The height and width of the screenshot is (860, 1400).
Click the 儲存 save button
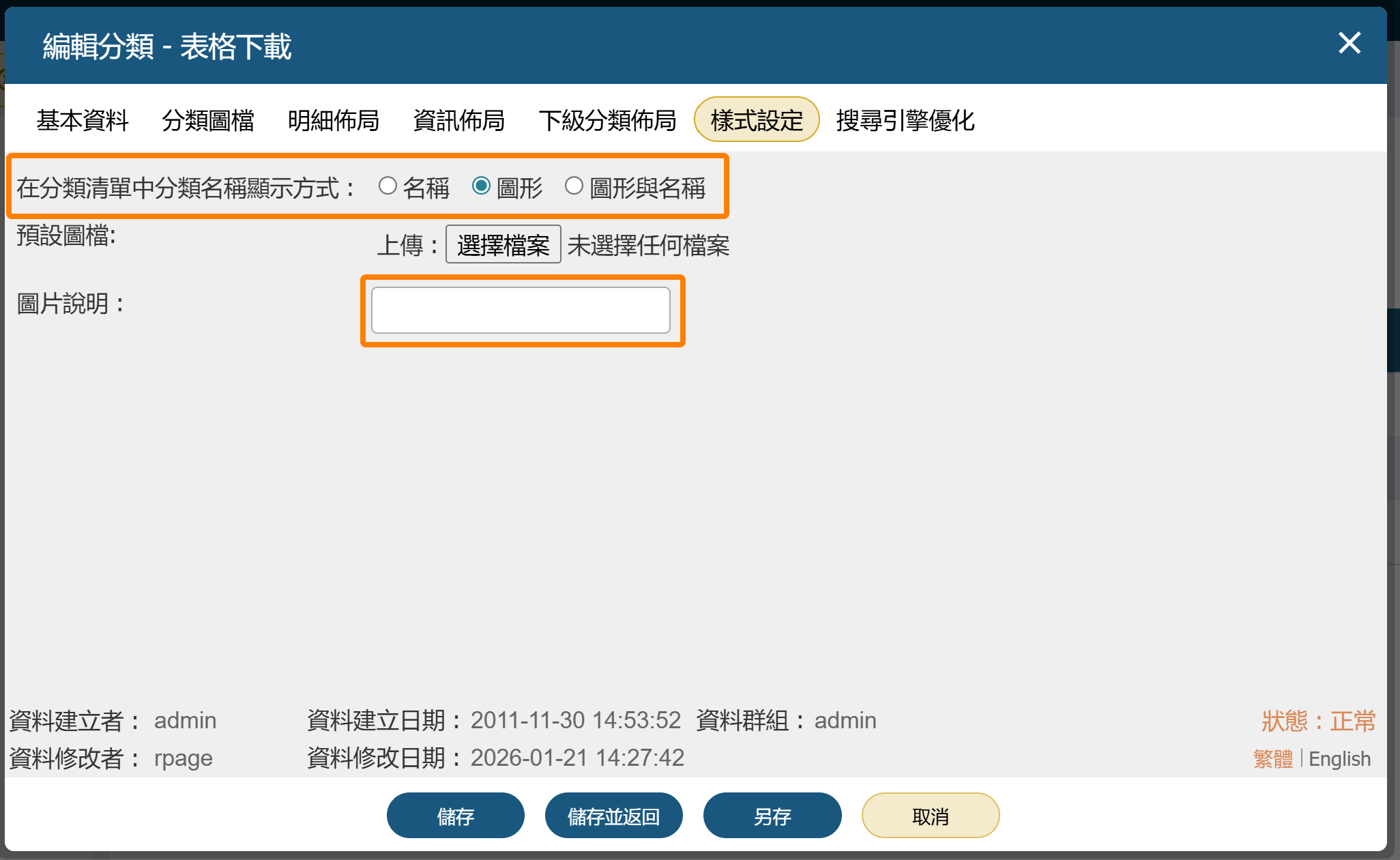pyautogui.click(x=455, y=815)
